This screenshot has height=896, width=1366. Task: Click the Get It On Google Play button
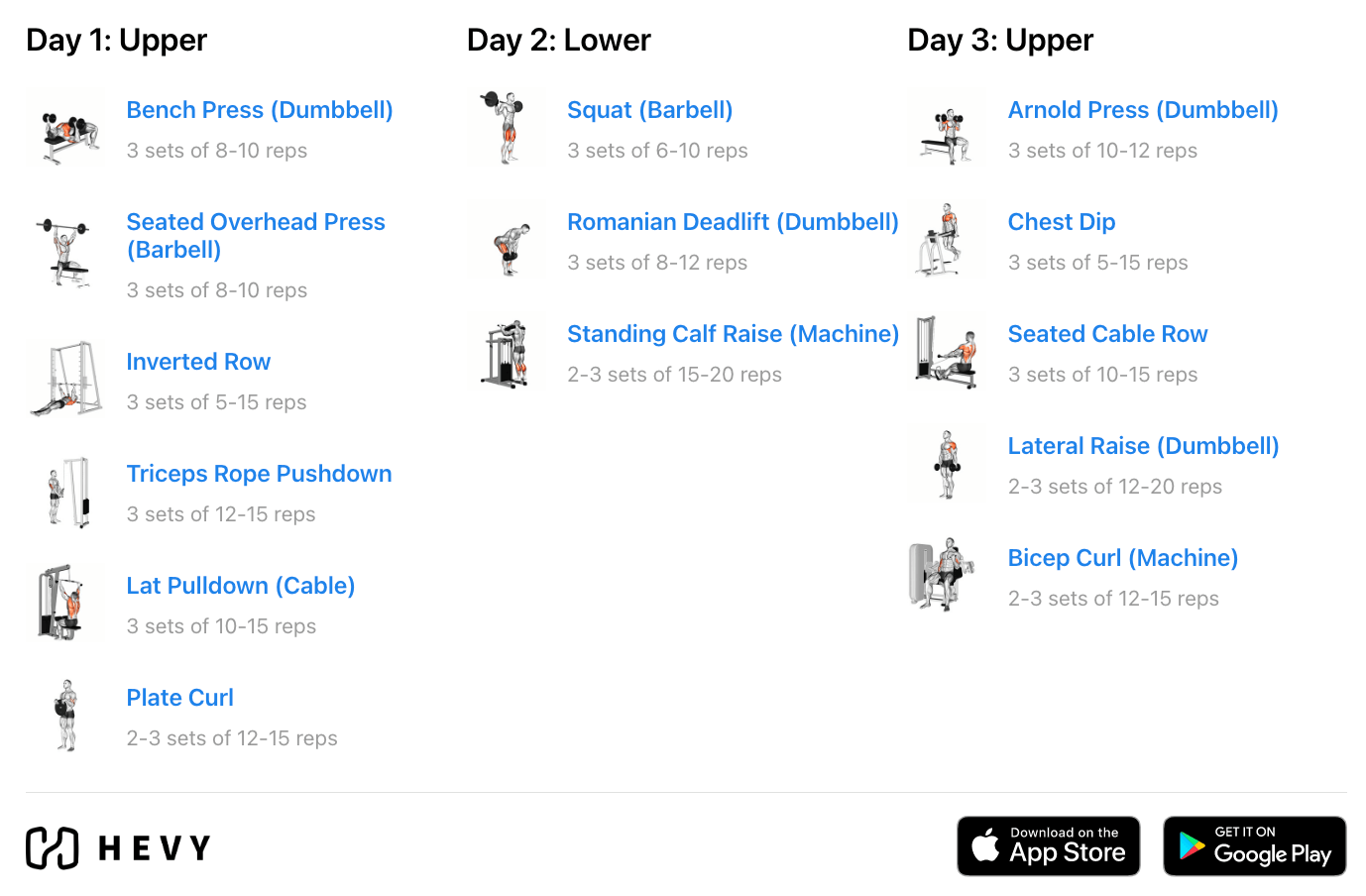coord(1254,845)
